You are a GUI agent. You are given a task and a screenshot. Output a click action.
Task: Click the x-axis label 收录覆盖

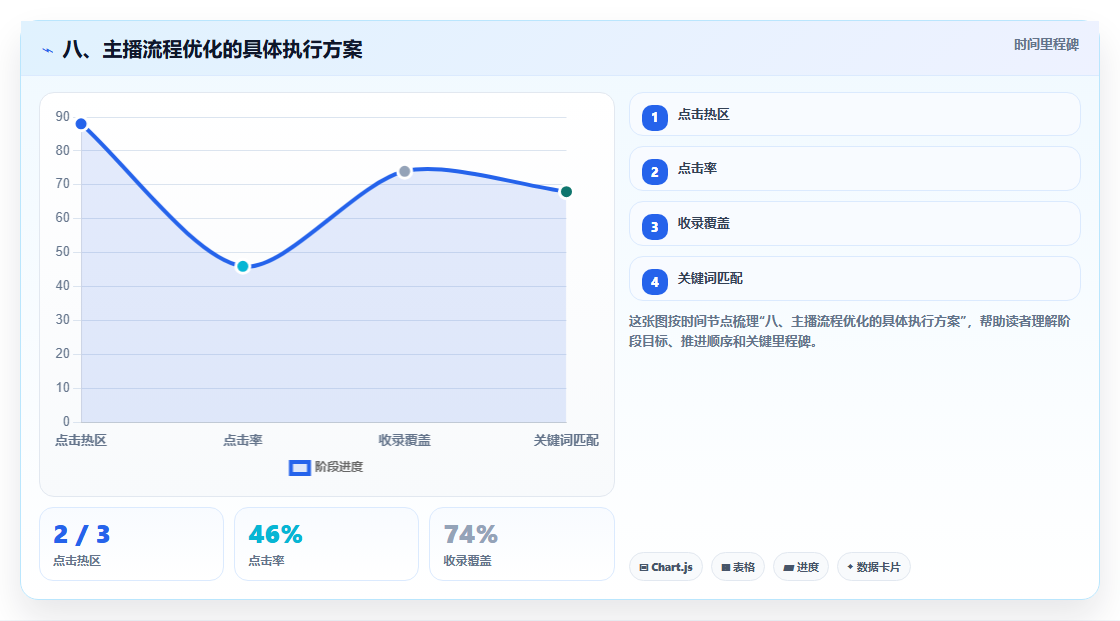click(x=404, y=440)
